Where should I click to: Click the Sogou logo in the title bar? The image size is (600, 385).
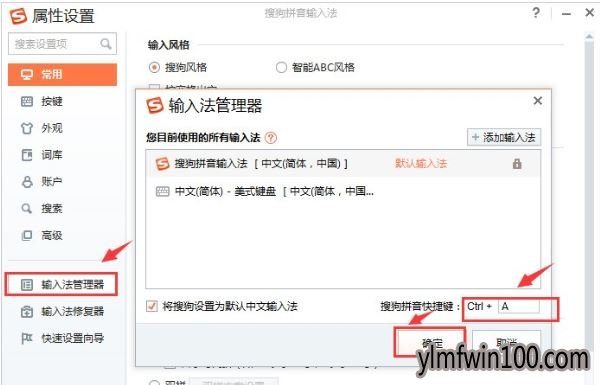pyautogui.click(x=18, y=16)
